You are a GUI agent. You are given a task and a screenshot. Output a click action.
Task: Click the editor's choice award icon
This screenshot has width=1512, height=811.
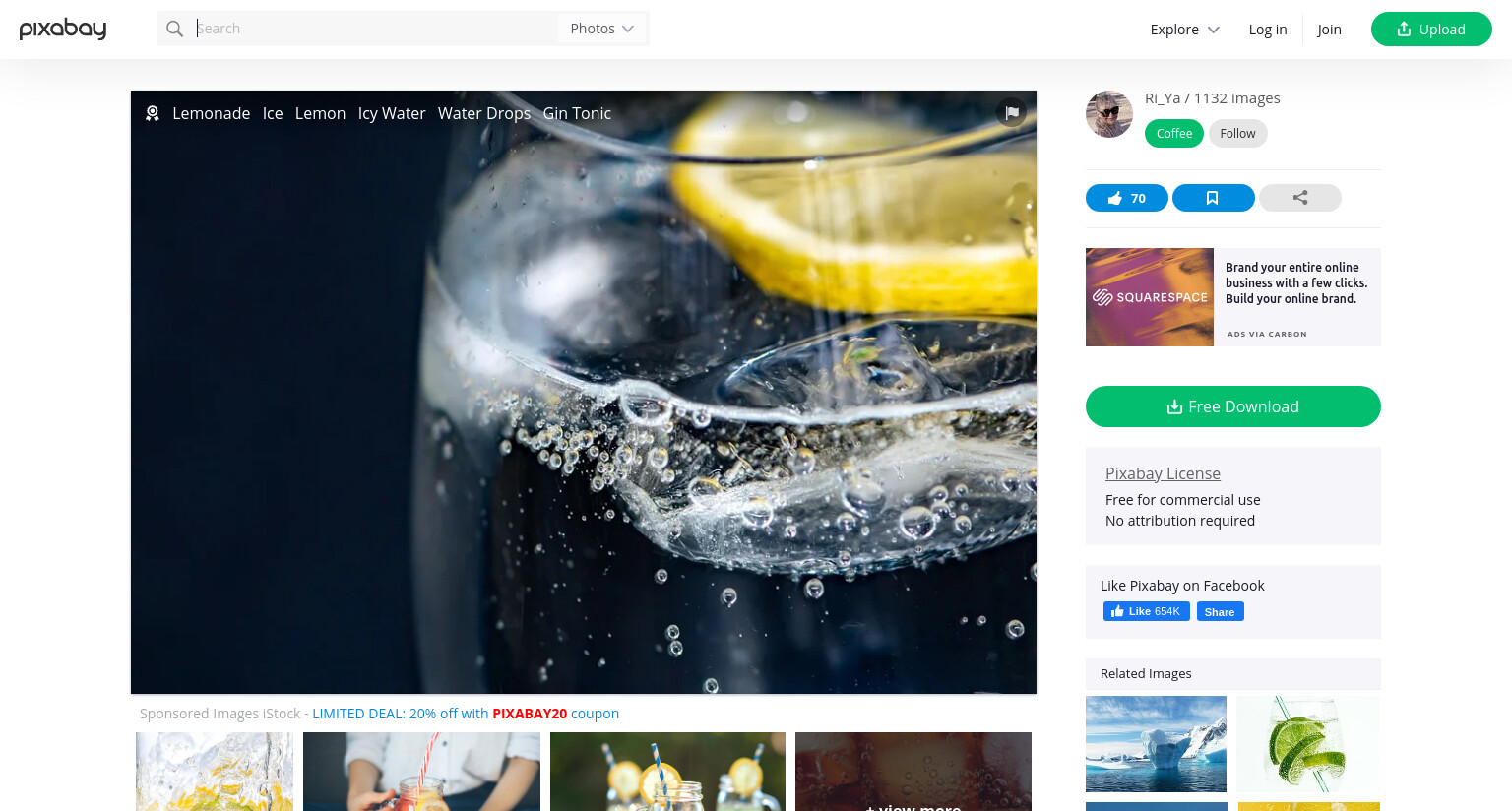[x=153, y=113]
